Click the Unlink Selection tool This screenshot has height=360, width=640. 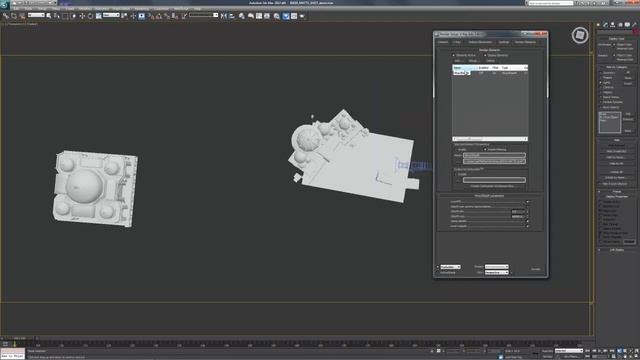[x=14, y=16]
